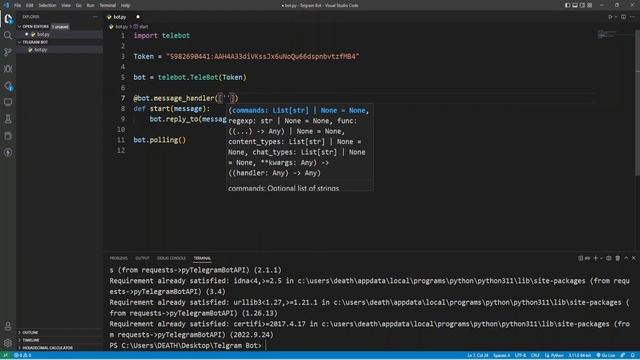Image resolution: width=640 pixels, height=360 pixels.
Task: Open Remote Explorer in activity bar
Action: 8,102
